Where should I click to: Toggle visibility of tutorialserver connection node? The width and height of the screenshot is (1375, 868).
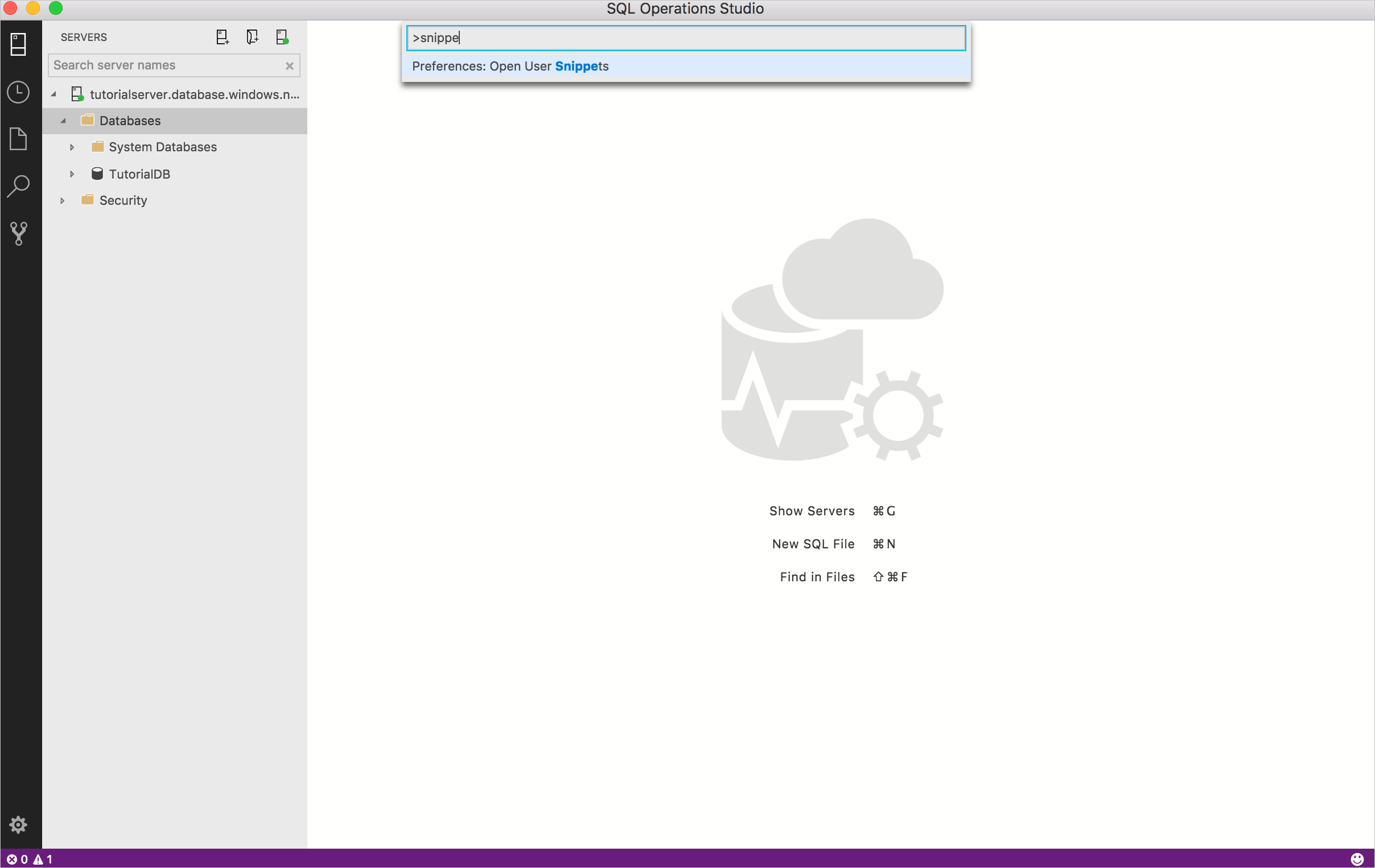click(55, 94)
